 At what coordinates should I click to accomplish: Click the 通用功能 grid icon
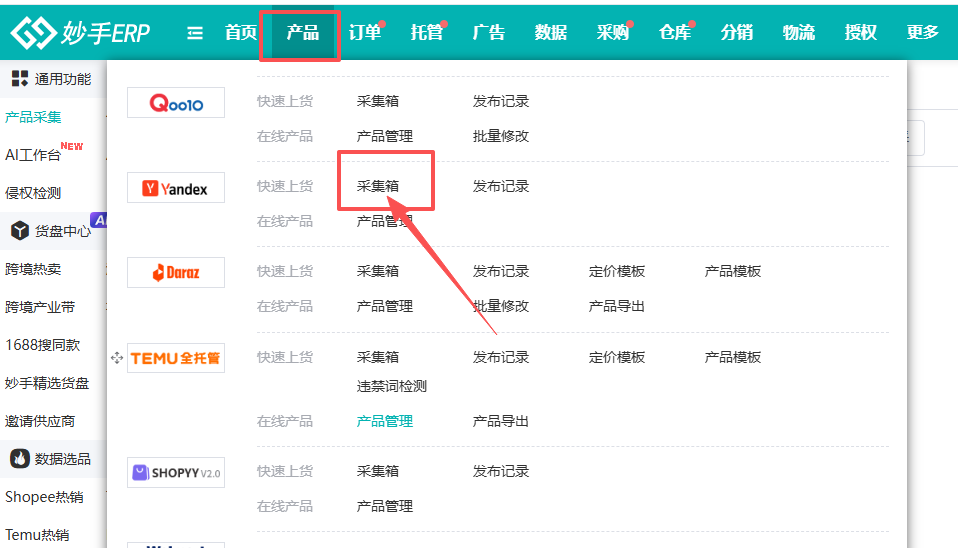(20, 78)
